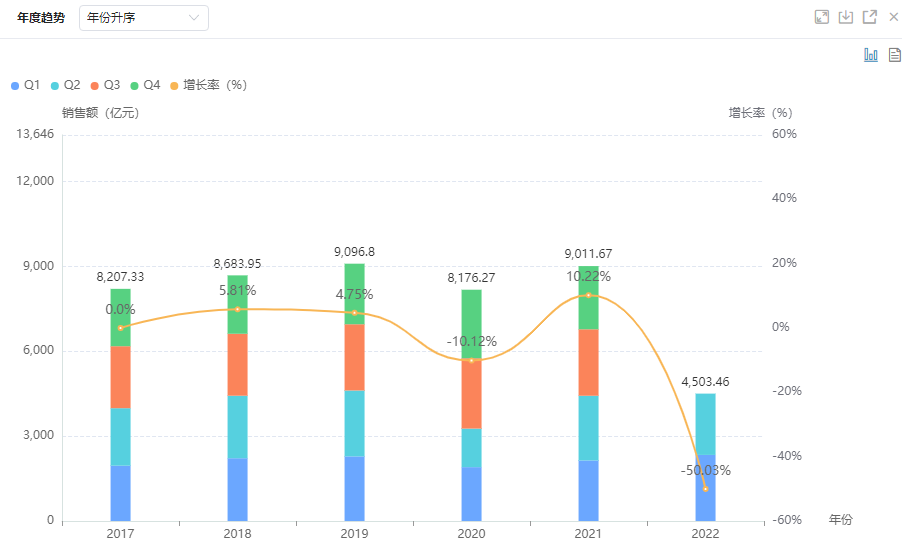Toggle 增长率 (%) line in legend

coord(208,85)
